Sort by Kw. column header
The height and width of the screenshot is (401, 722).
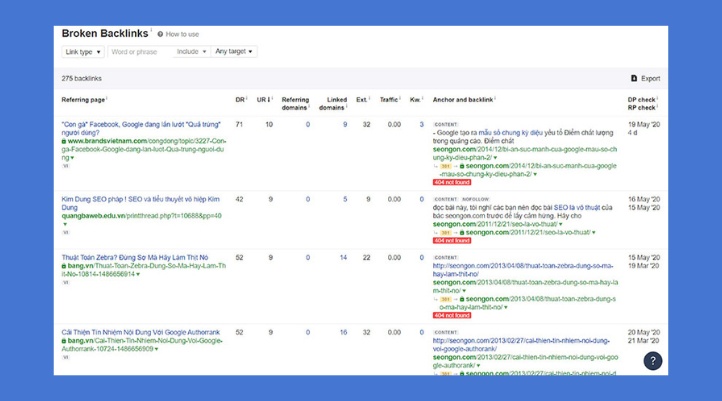tap(416, 99)
